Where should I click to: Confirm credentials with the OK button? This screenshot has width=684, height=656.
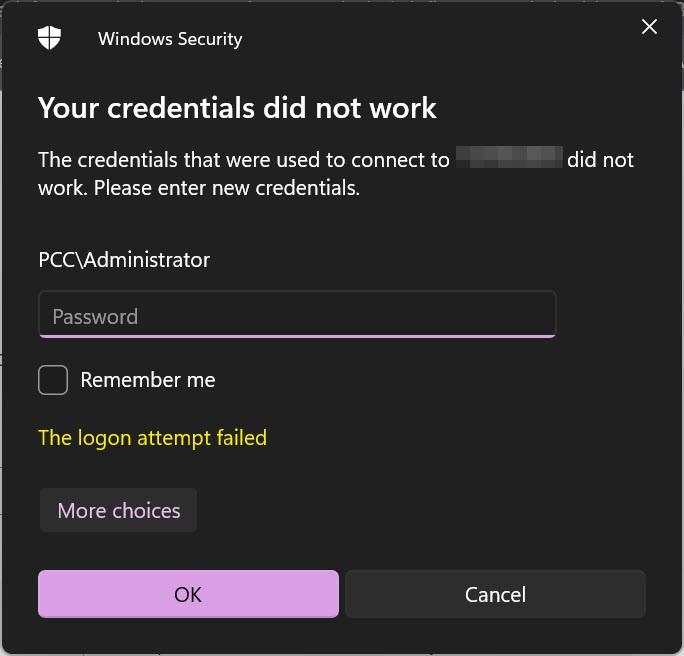pos(188,594)
